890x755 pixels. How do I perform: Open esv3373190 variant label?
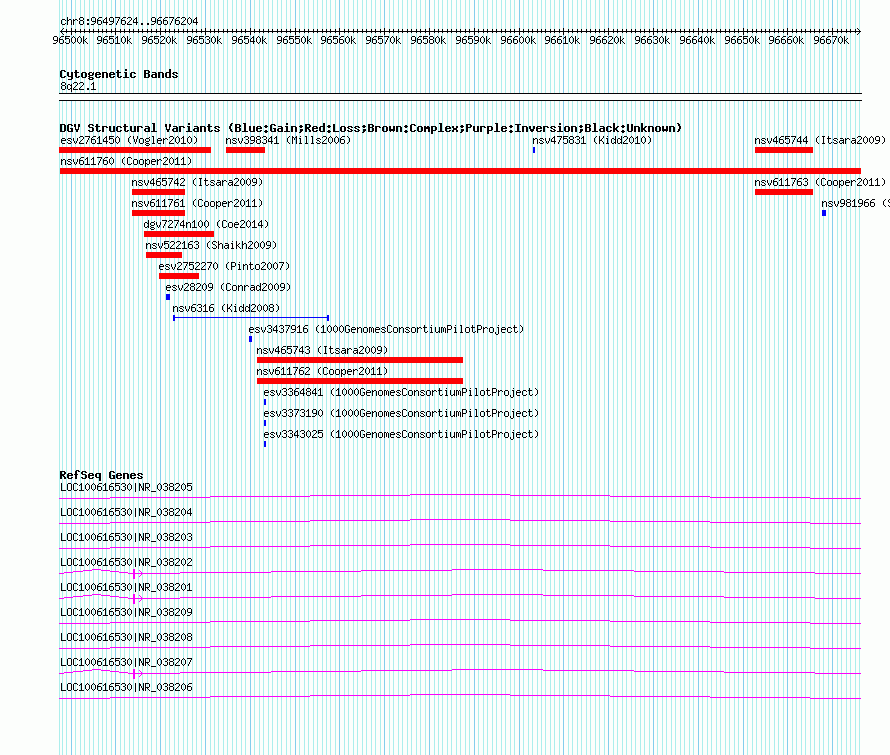point(401,413)
